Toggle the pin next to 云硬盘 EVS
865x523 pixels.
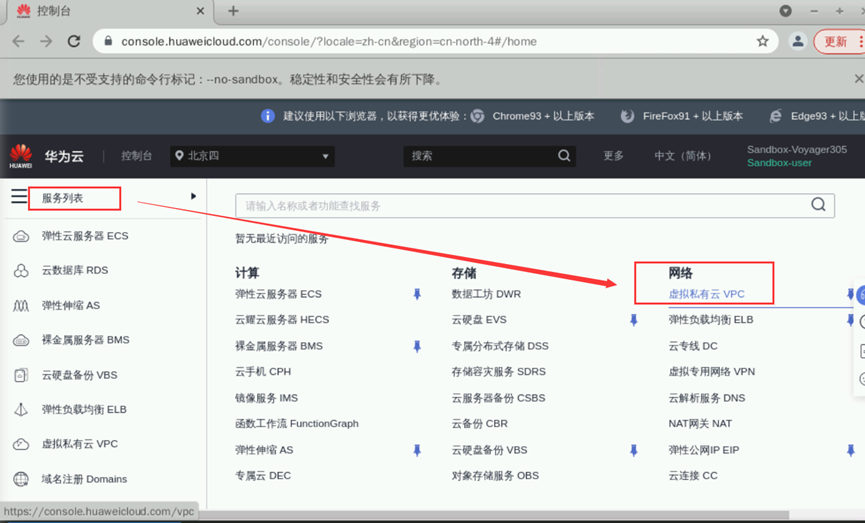634,320
